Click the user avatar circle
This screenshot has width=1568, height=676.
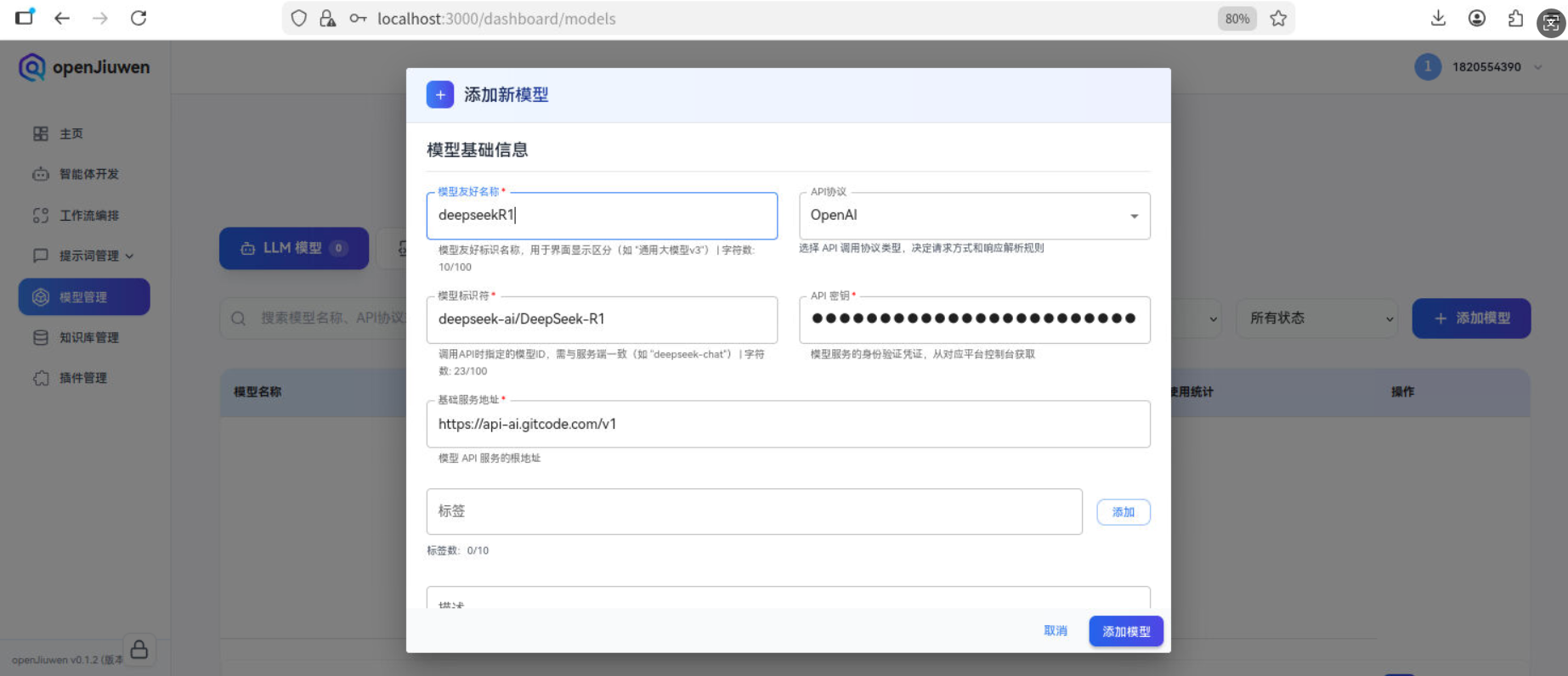(x=1428, y=67)
